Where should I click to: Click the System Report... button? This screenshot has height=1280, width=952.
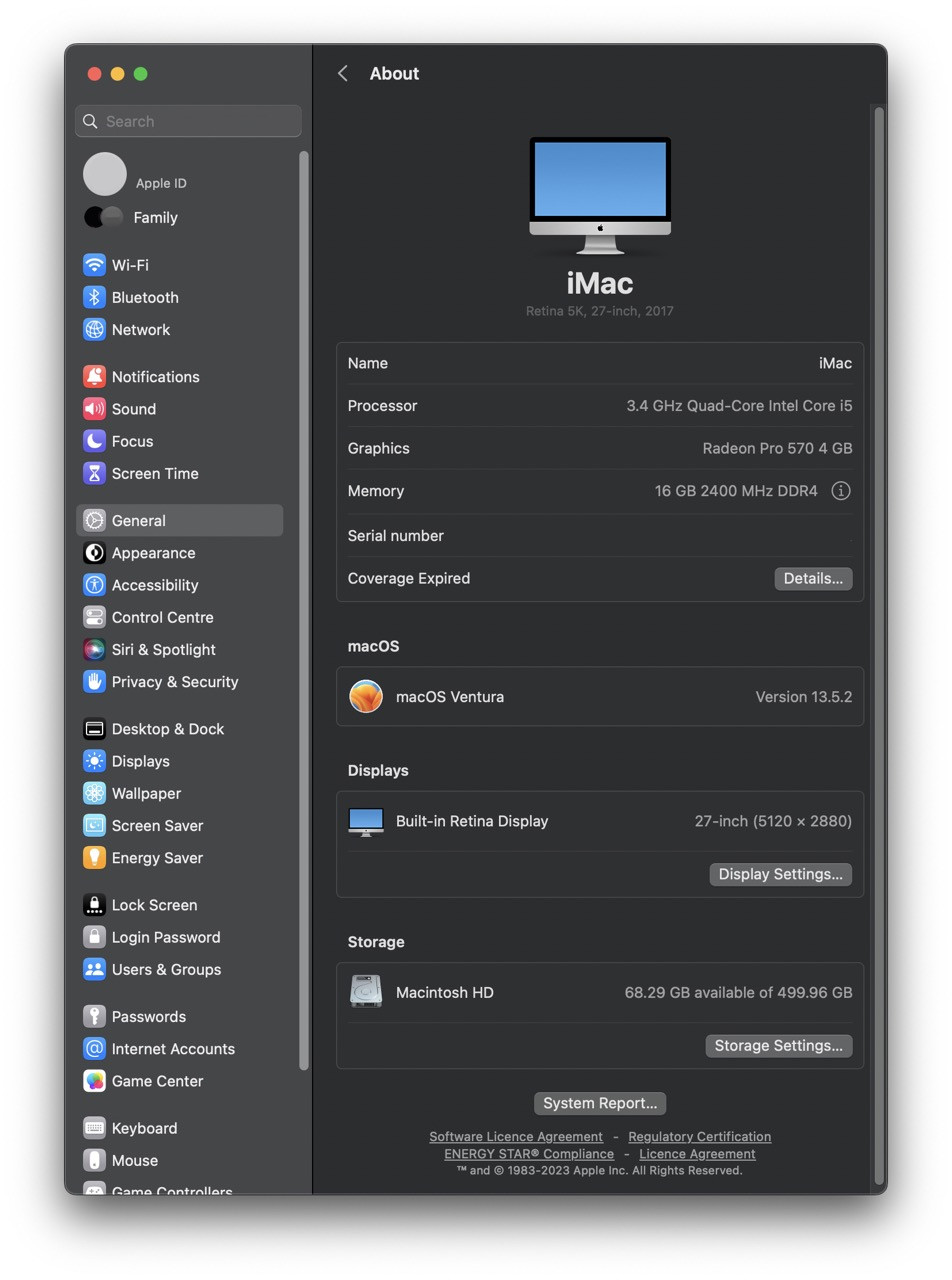click(600, 1103)
